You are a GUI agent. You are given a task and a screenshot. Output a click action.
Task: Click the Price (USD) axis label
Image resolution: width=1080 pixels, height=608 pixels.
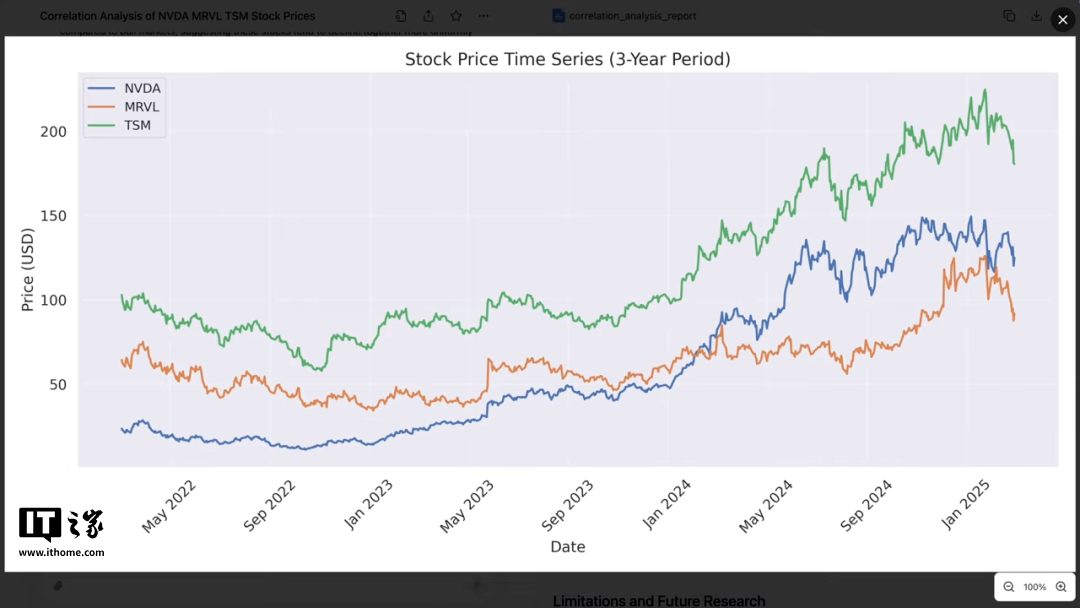tap(28, 270)
